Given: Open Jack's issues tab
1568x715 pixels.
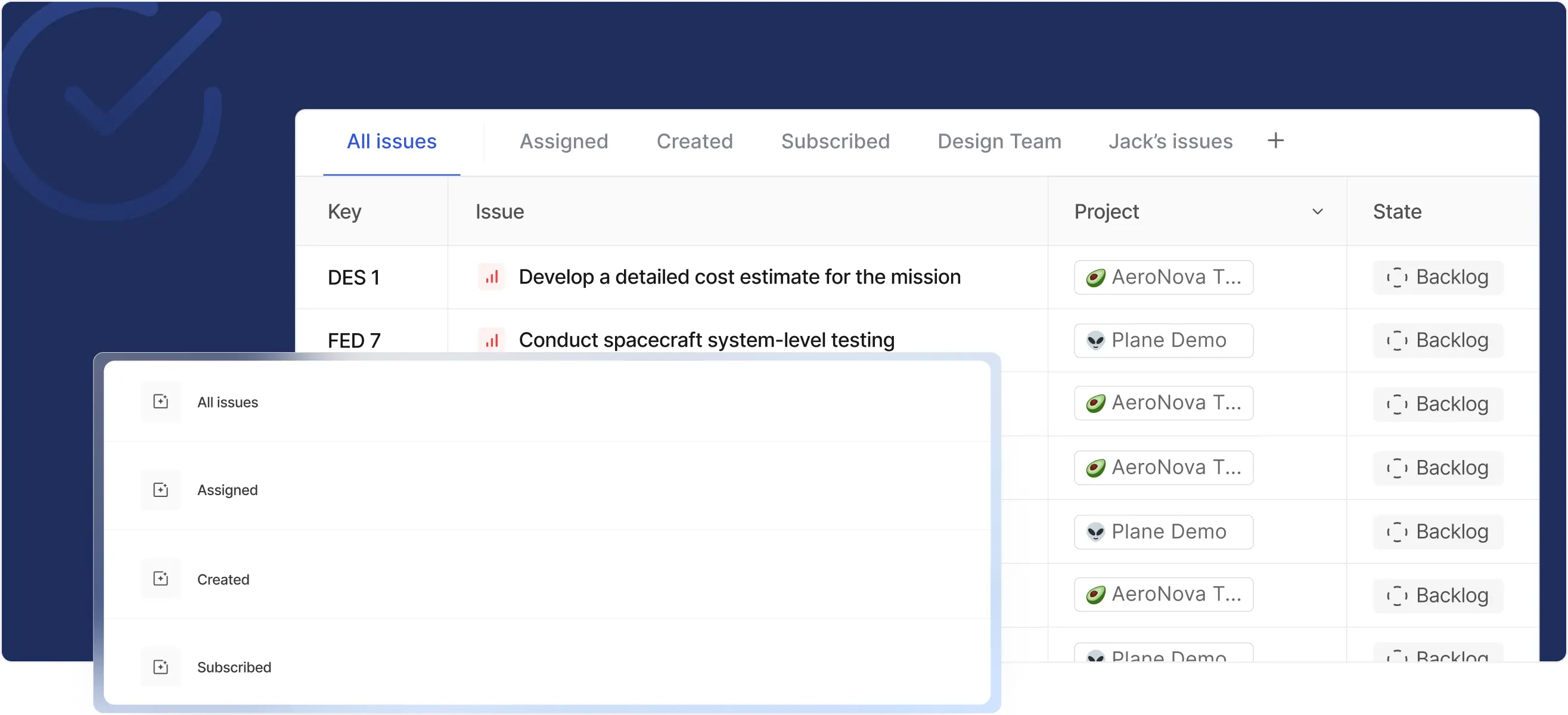Looking at the screenshot, I should point(1170,141).
